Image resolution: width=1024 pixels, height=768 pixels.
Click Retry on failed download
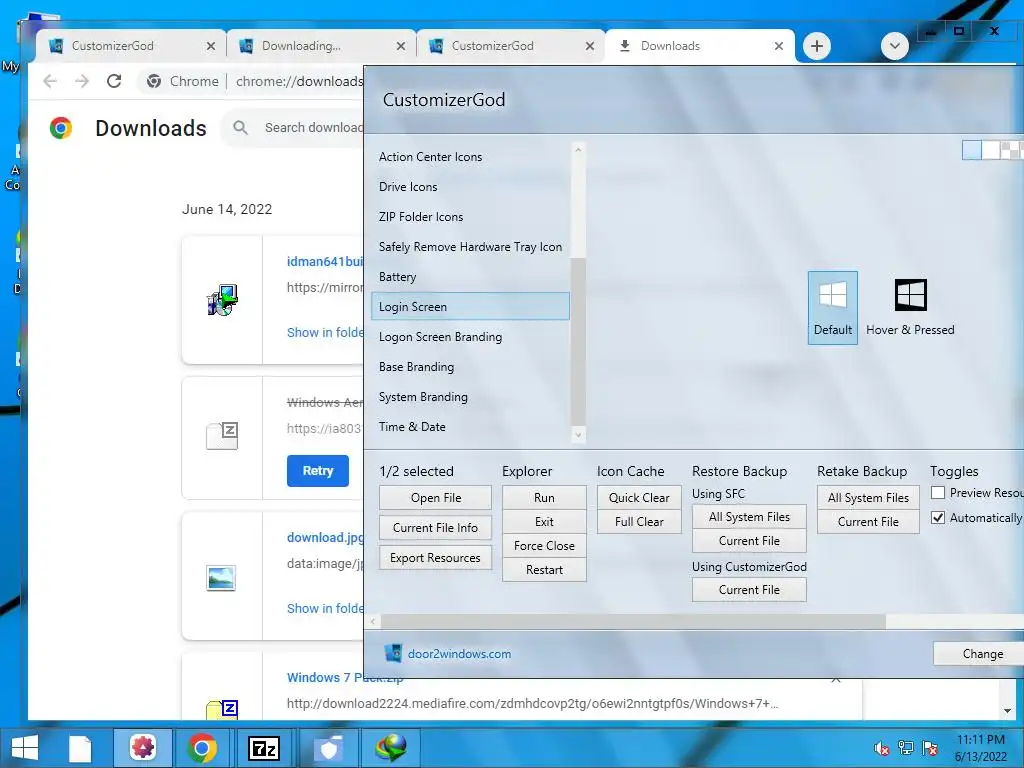(317, 471)
